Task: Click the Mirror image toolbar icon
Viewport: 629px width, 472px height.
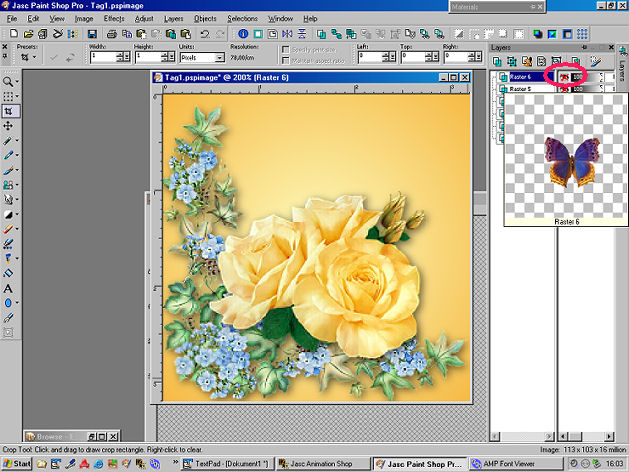Action: (287, 34)
